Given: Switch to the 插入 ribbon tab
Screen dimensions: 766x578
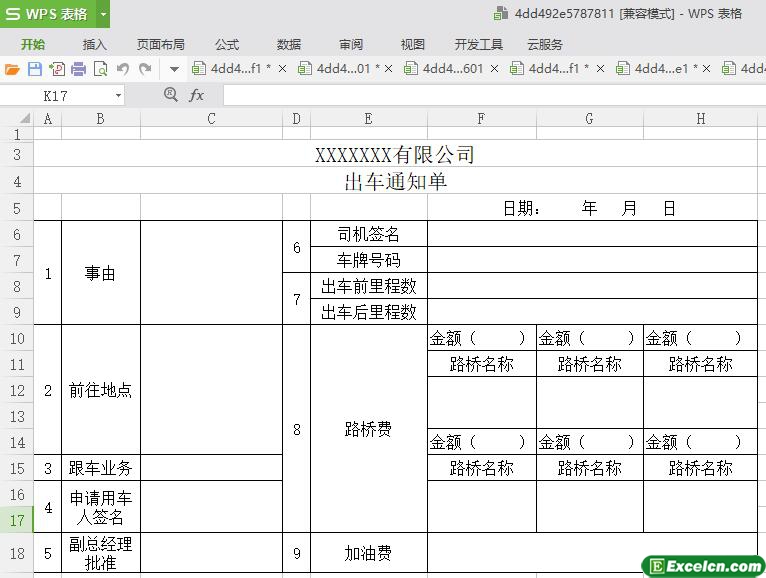Looking at the screenshot, I should coord(94,44).
